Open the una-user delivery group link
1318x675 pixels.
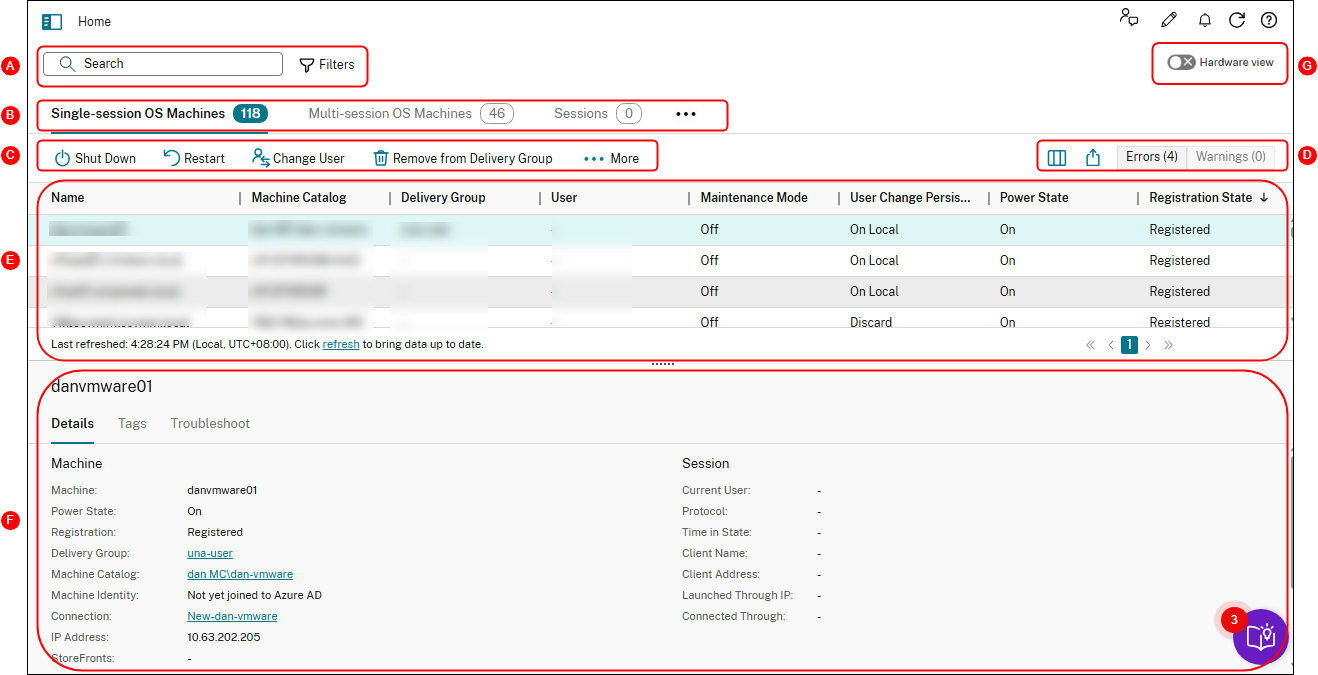pyautogui.click(x=210, y=553)
